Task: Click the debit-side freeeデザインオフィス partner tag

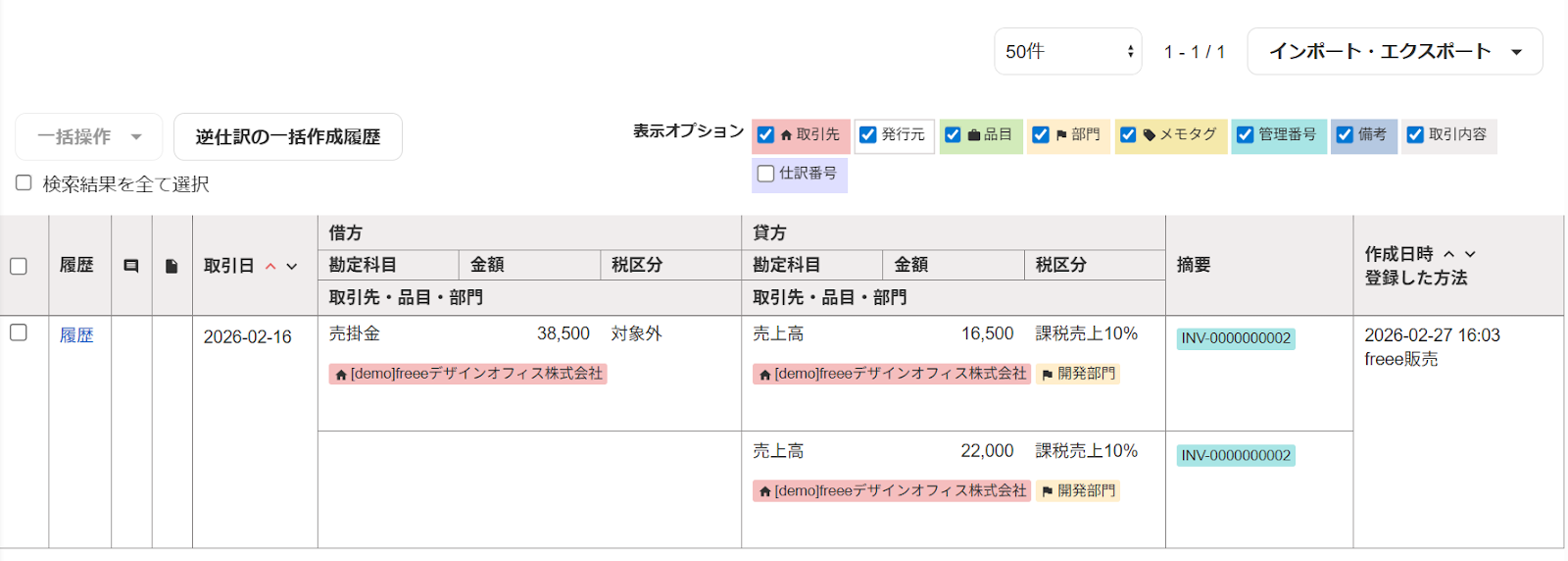Action: pos(468,374)
